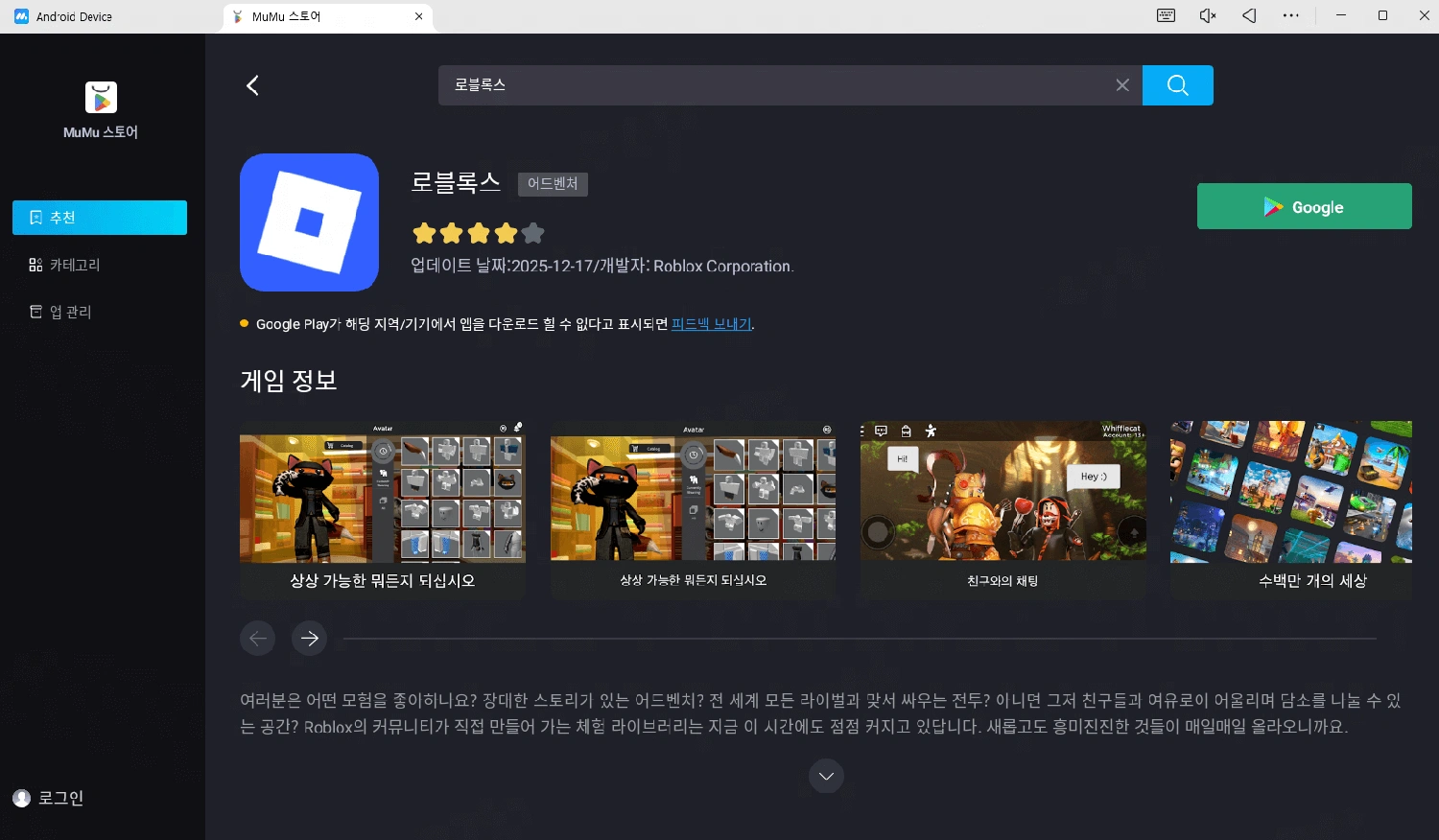
Task: Click the back triangle icon in title bar
Action: click(x=1249, y=16)
